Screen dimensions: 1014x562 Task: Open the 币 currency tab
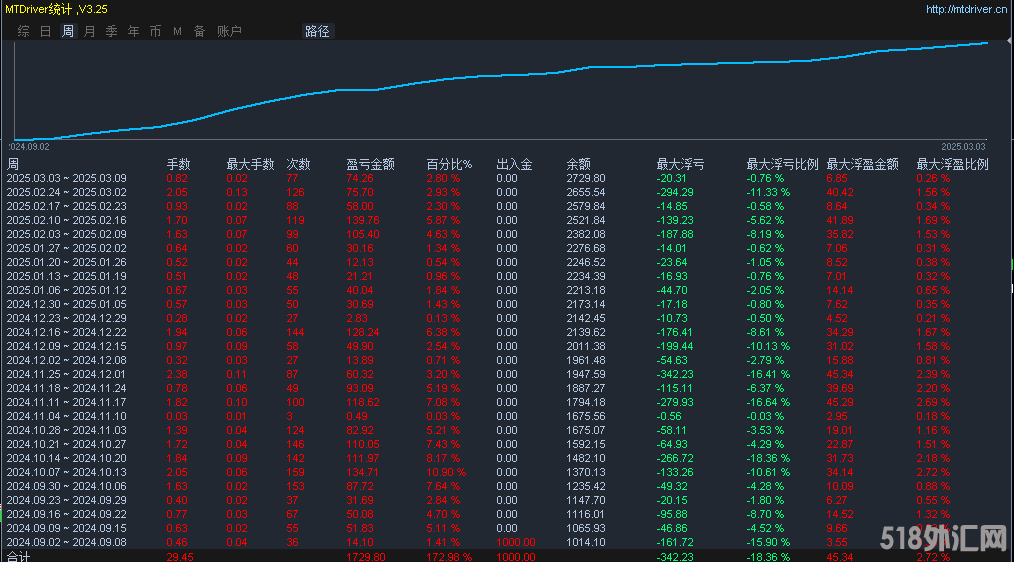[155, 31]
